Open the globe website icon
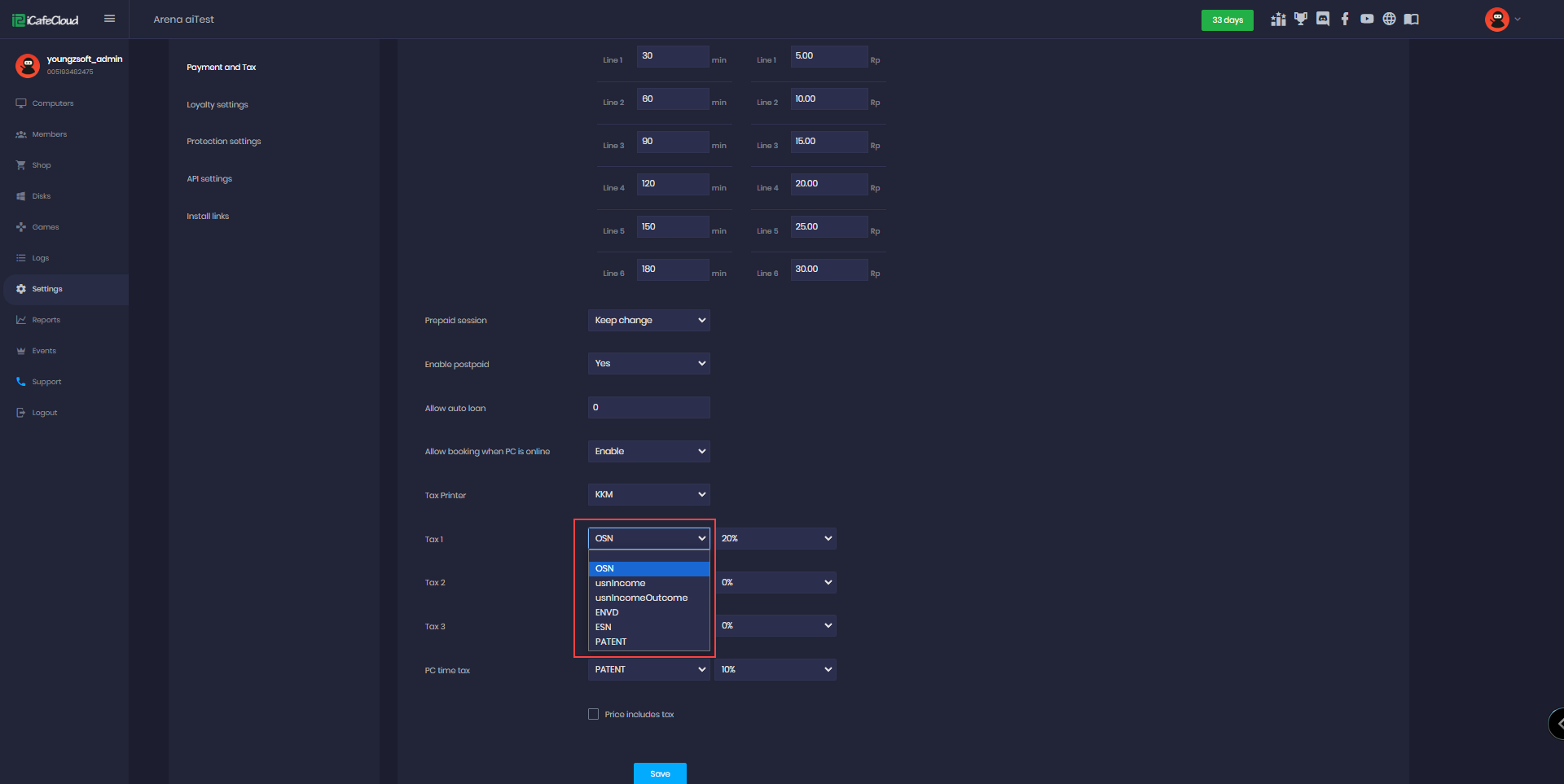This screenshot has width=1564, height=784. tap(1389, 20)
